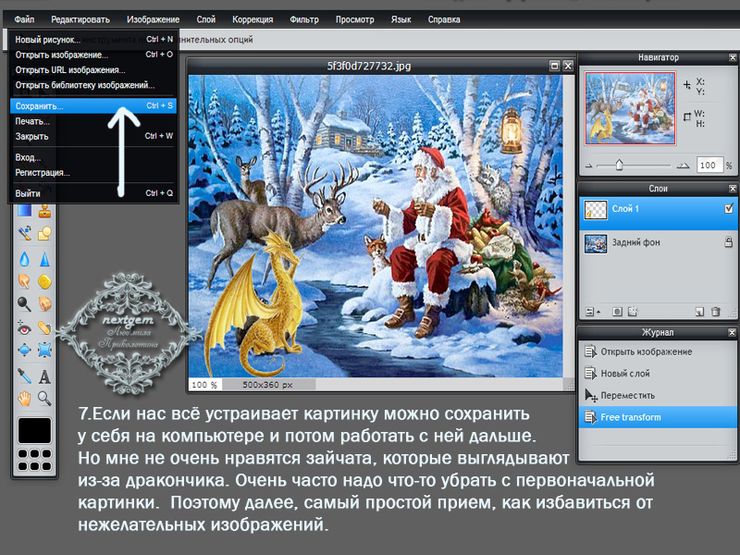This screenshot has height=555, width=740.
Task: Maximize the 5f3f0d727732.jpg image window
Action: pos(555,66)
